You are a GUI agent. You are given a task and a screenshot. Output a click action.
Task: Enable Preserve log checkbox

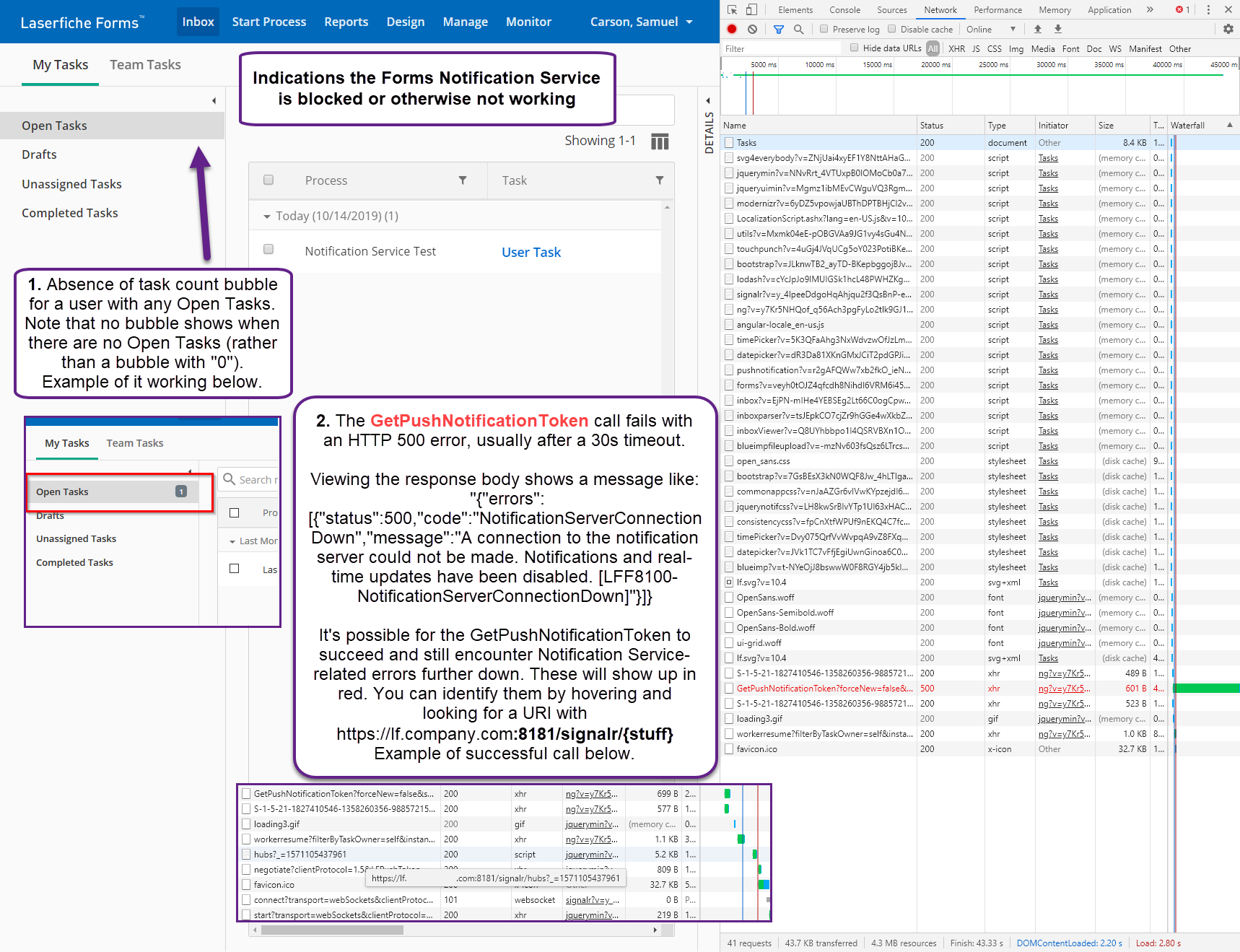click(x=824, y=30)
